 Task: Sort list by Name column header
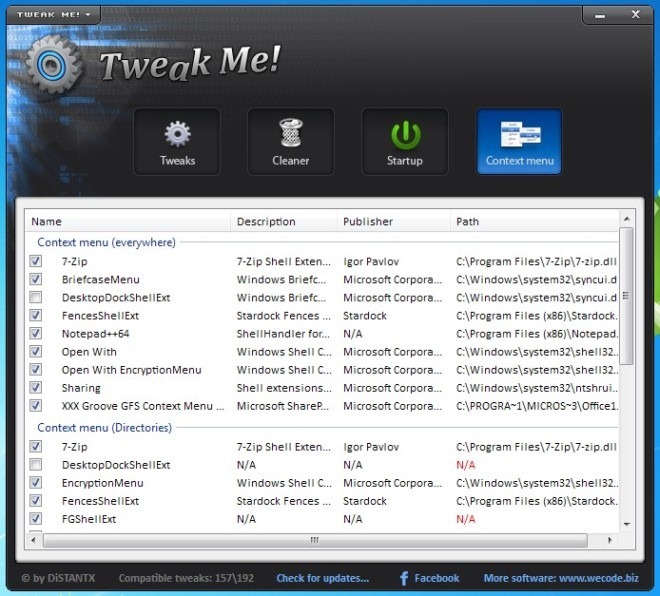(x=128, y=221)
